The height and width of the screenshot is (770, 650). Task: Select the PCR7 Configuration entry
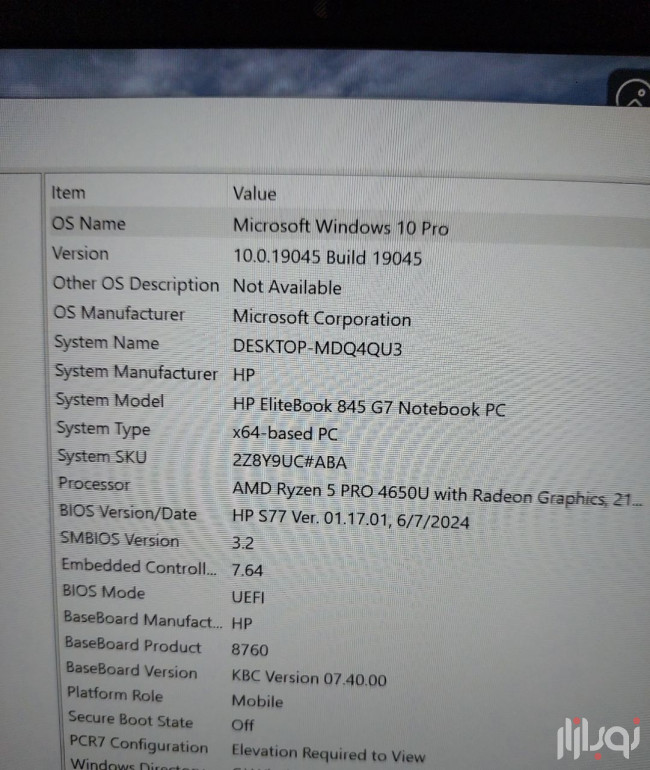tap(138, 745)
